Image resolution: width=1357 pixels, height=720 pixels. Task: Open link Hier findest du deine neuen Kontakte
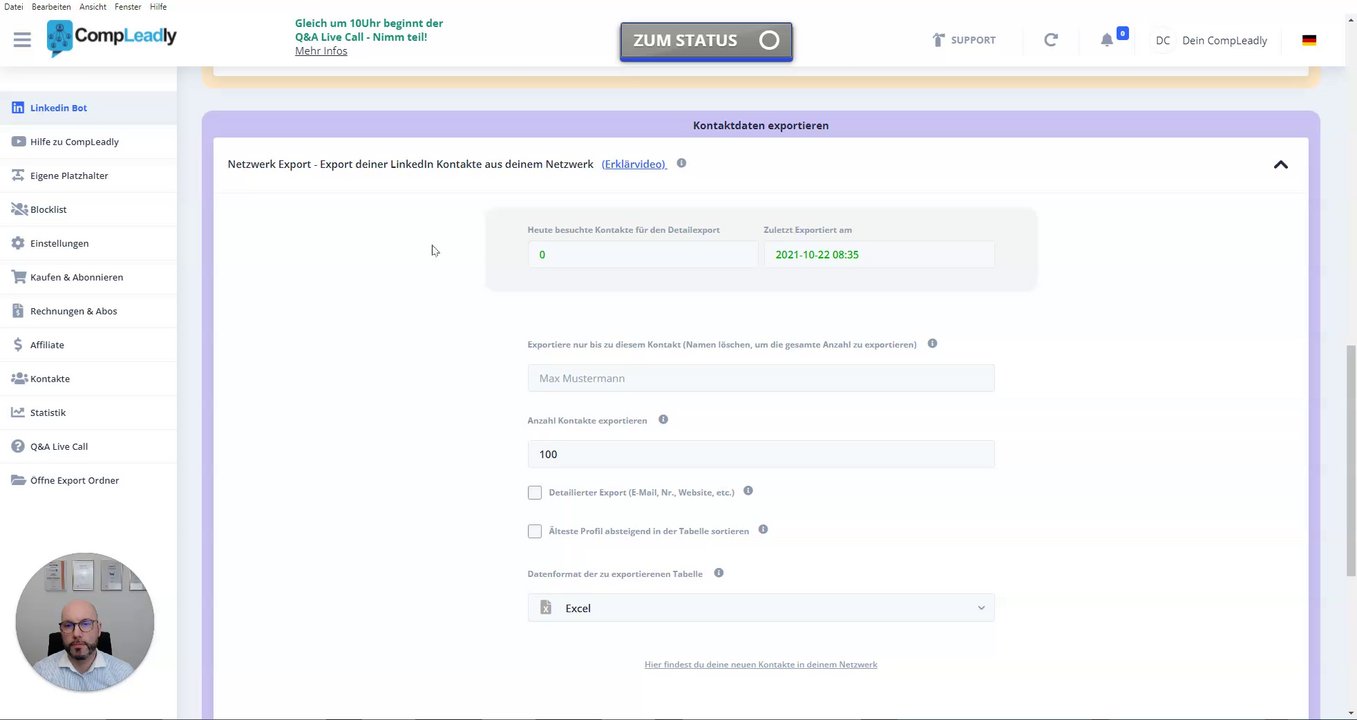click(761, 664)
